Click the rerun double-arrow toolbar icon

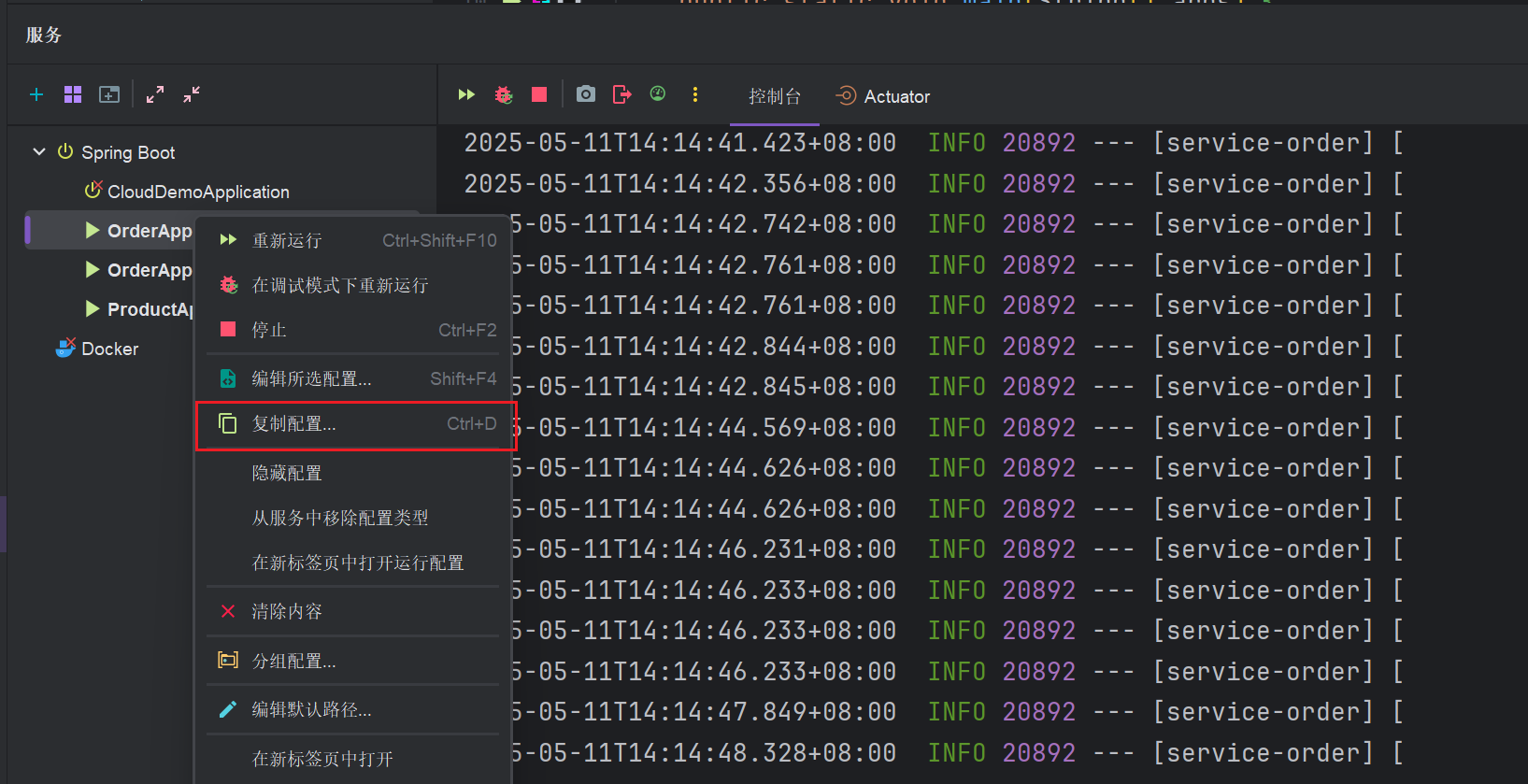466,94
